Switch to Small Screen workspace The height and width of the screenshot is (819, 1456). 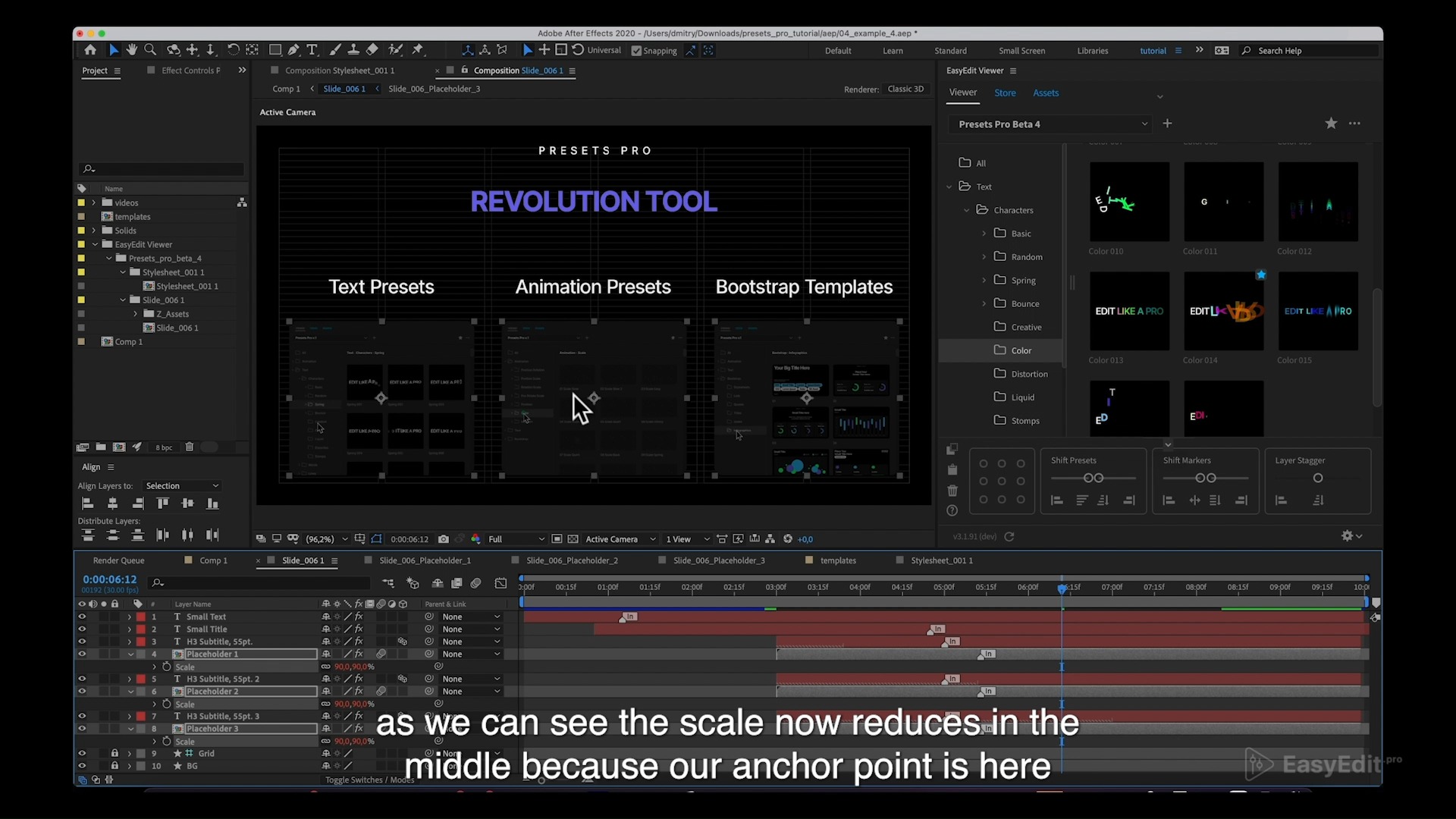coord(1021,51)
